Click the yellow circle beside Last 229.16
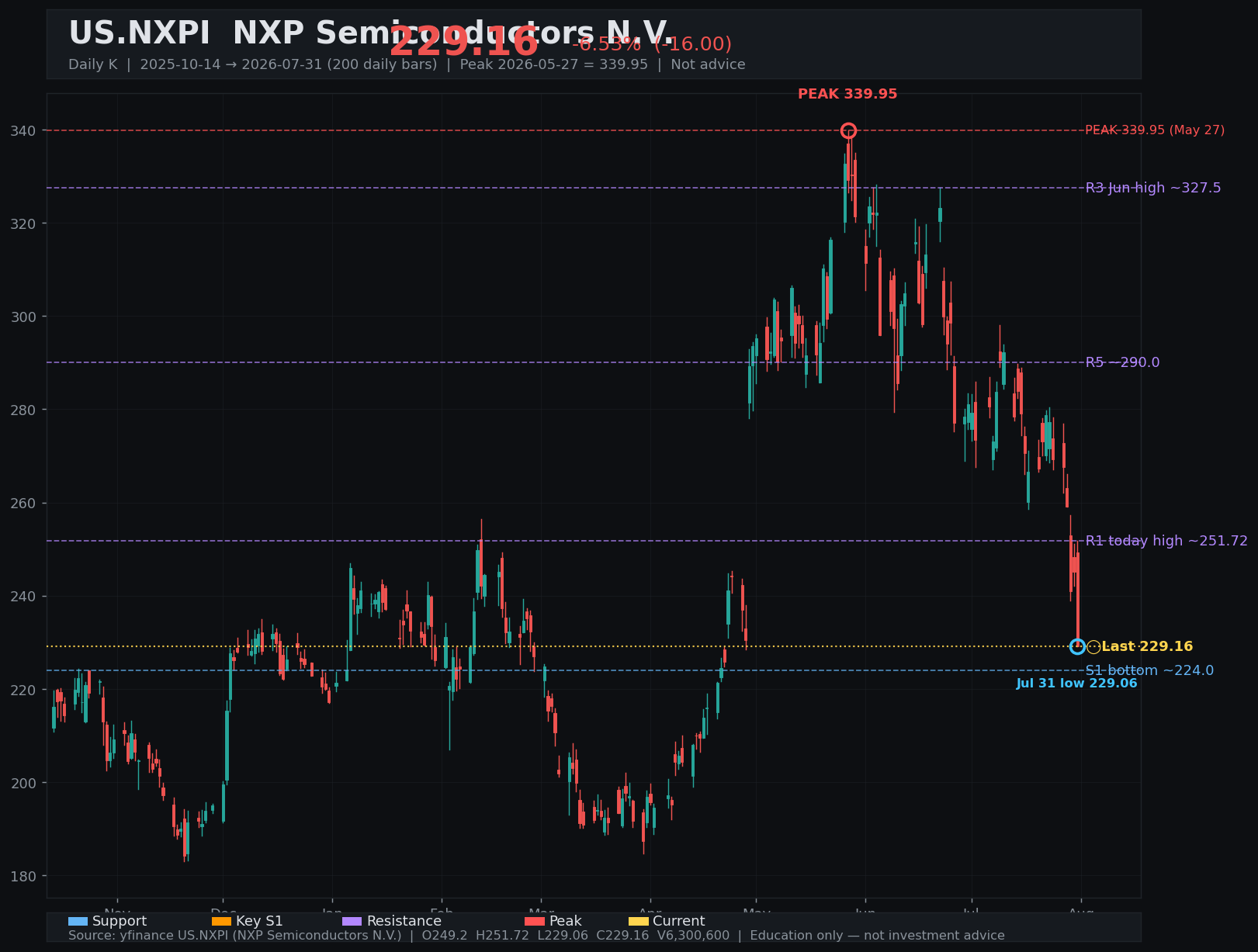The image size is (1258, 952). pos(1093,646)
